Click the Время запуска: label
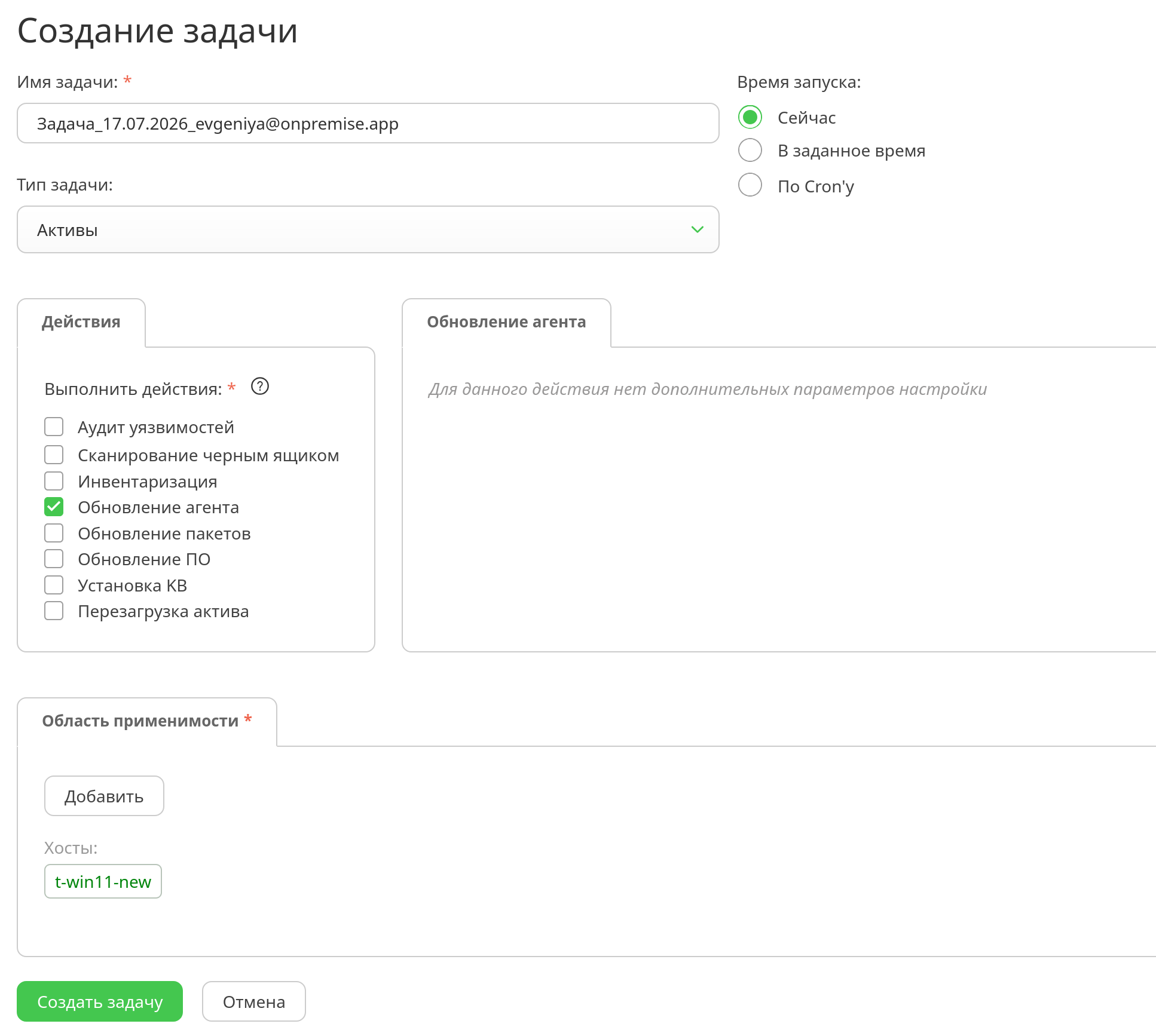The height and width of the screenshot is (1036, 1156). 799,82
